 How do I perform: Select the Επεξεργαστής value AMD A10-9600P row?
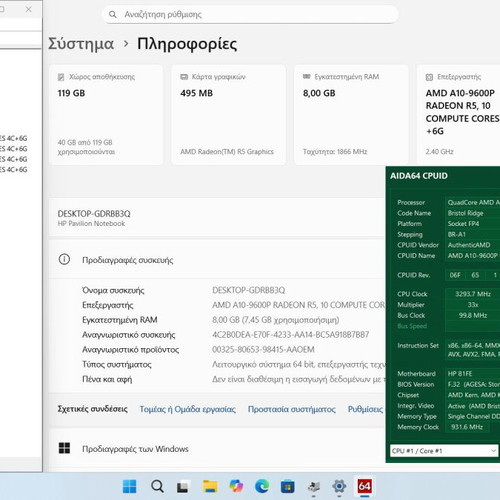tap(299, 305)
